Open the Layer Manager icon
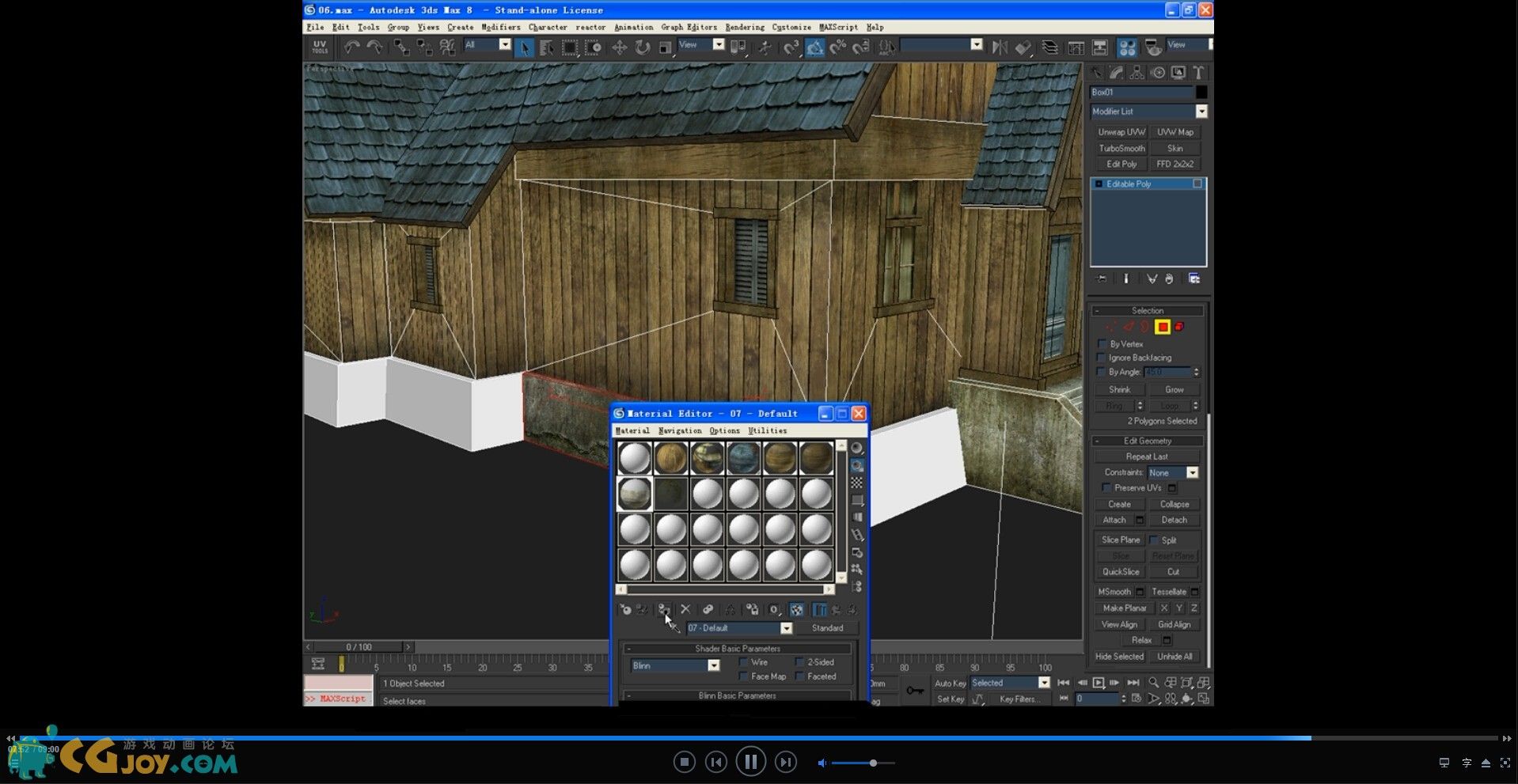The width and height of the screenshot is (1518, 784). 1049,47
